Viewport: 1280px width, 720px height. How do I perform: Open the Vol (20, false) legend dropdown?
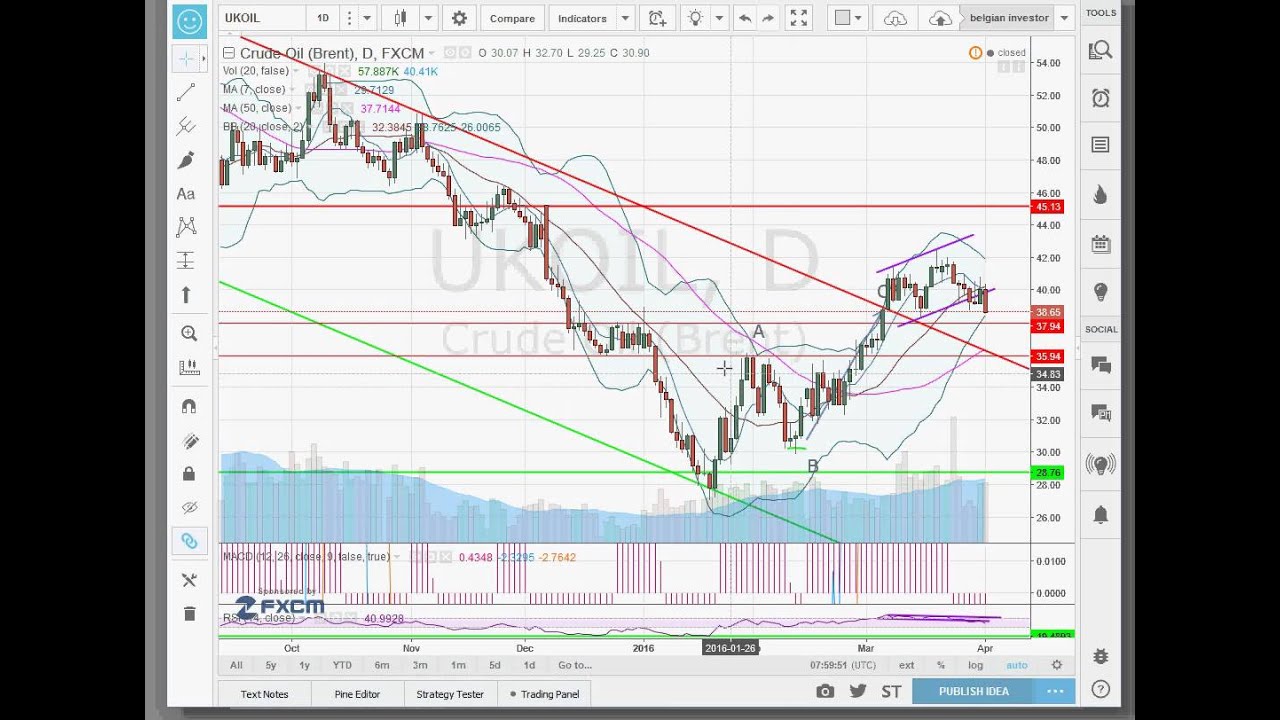pos(297,71)
